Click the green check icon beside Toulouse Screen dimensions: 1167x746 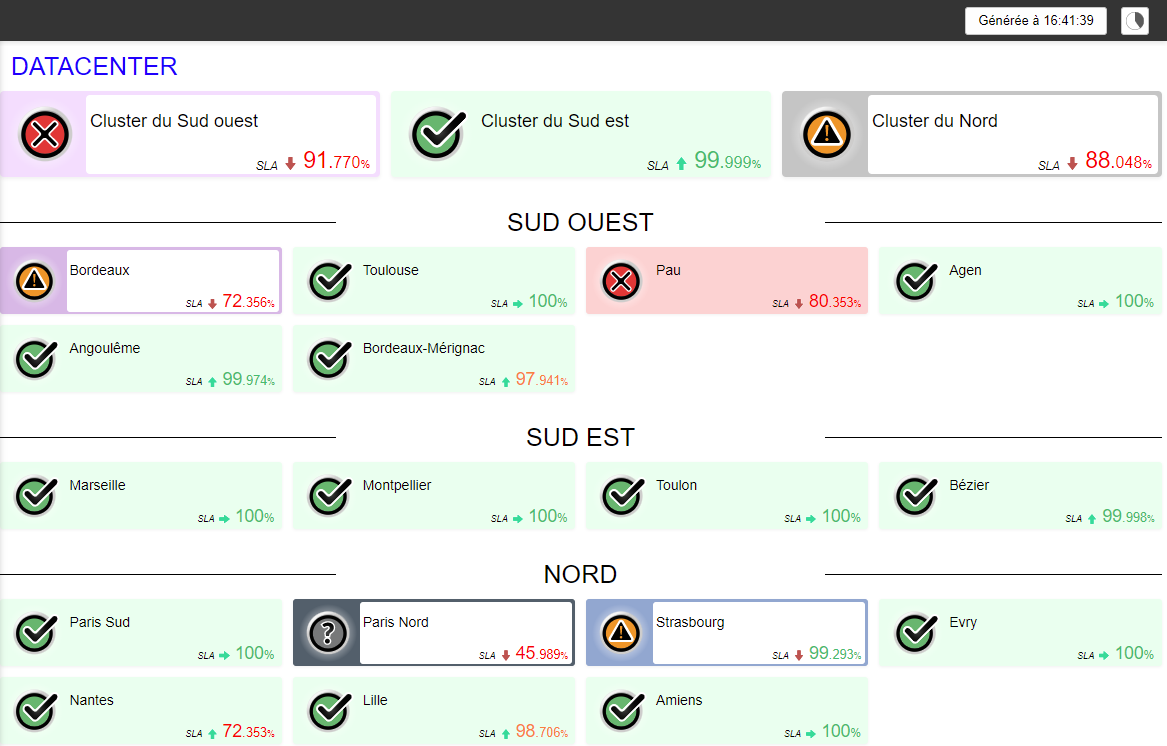click(x=328, y=281)
